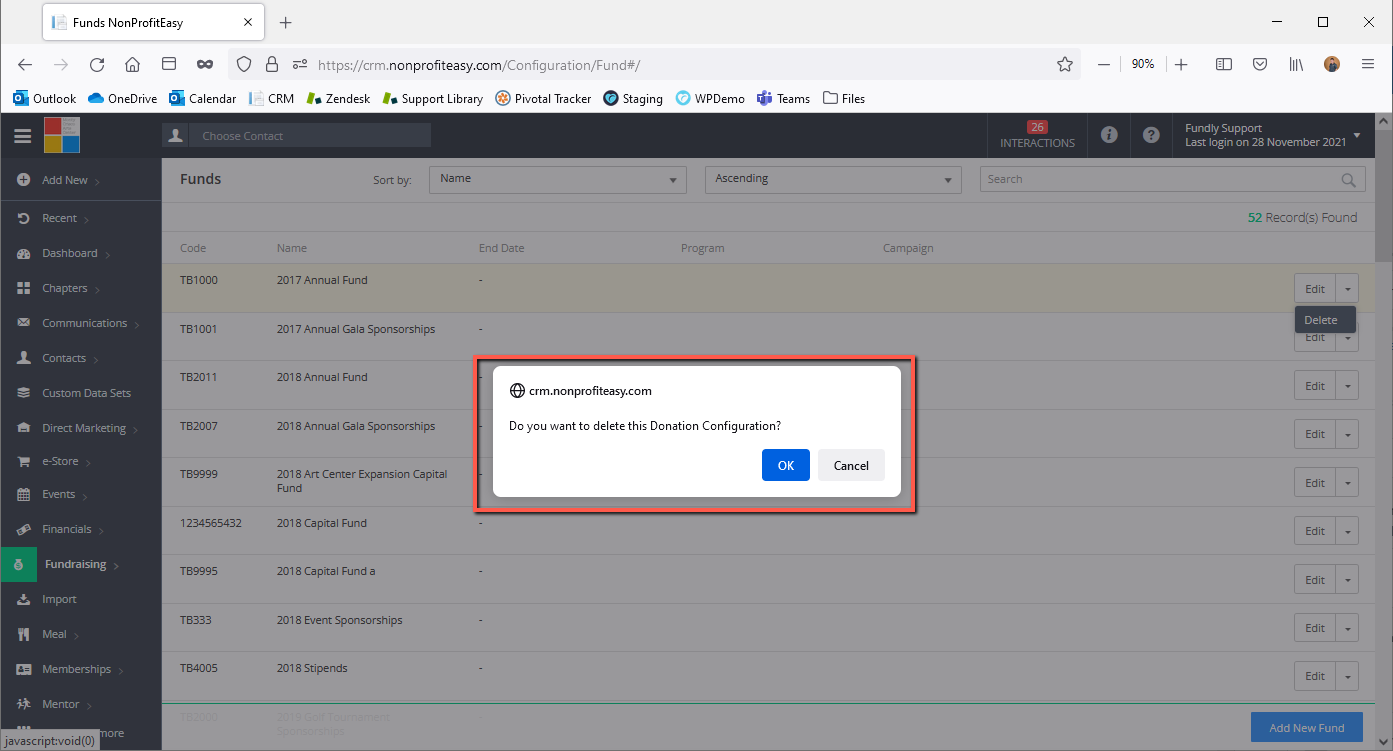This screenshot has height=751, width=1393.
Task: Click the browser address bar URL
Action: coord(478,65)
